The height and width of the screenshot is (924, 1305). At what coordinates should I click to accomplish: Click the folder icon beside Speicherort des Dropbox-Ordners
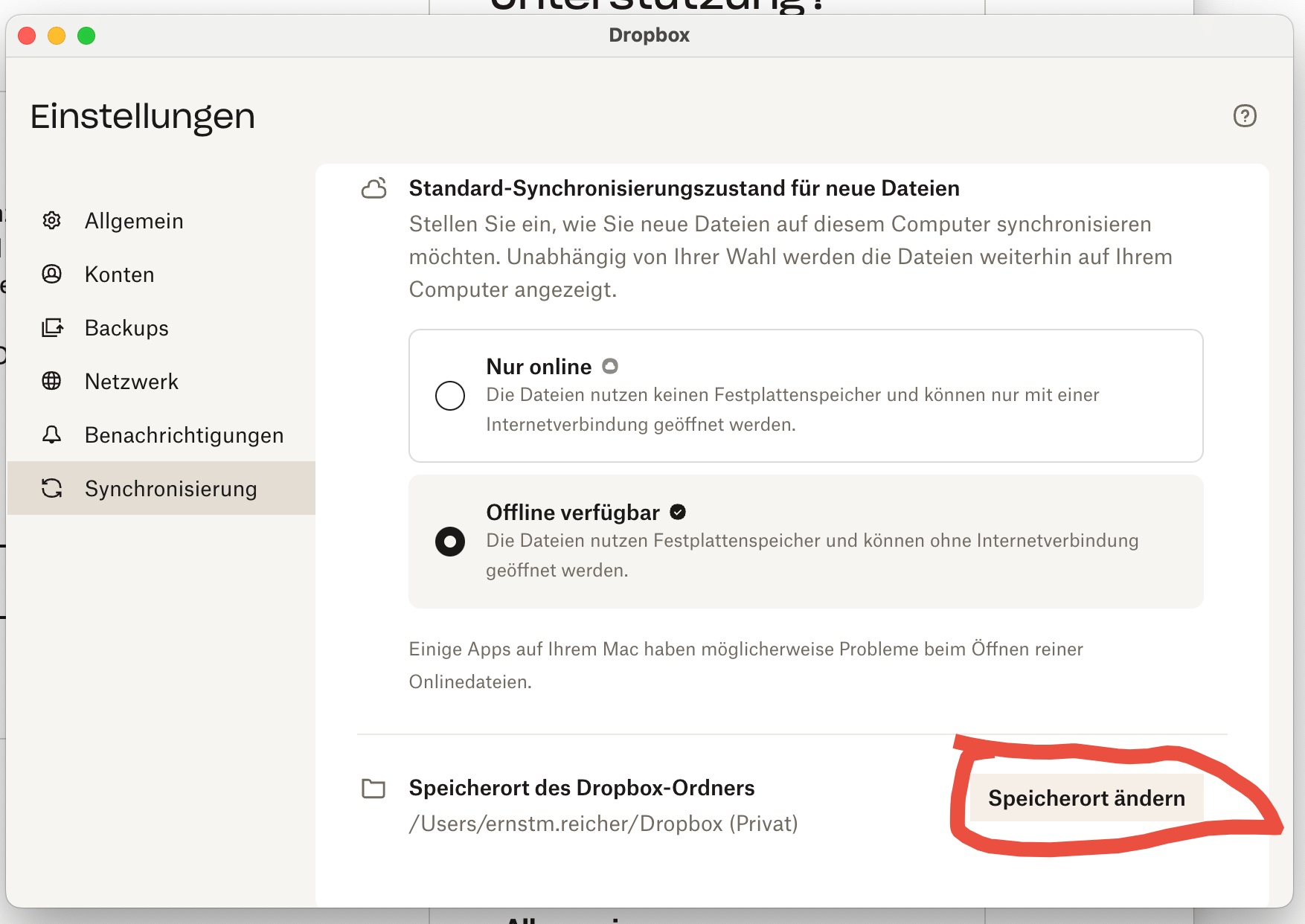pyautogui.click(x=373, y=789)
